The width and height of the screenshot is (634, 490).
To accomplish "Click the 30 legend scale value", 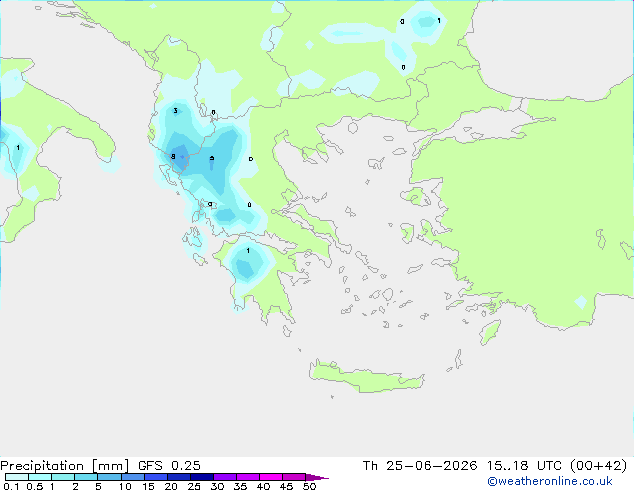I will point(217,486).
